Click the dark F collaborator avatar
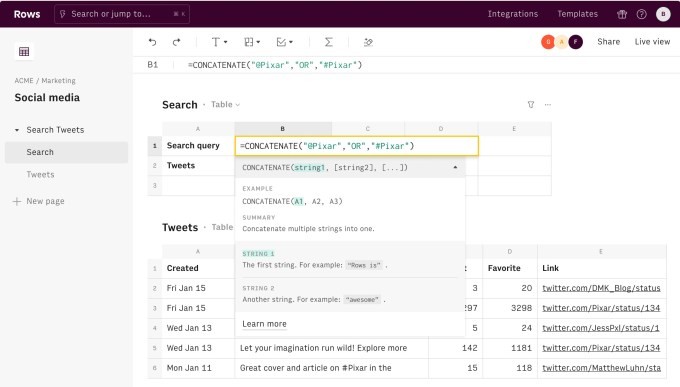The image size is (680, 387). pos(575,42)
